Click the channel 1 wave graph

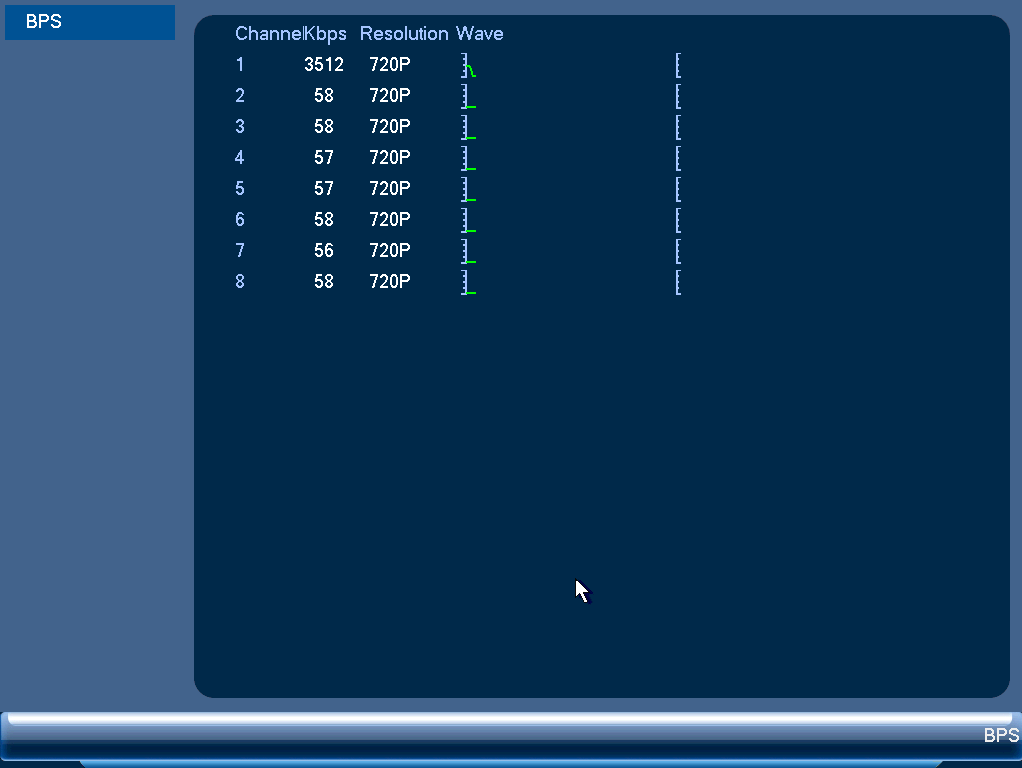[x=571, y=65]
